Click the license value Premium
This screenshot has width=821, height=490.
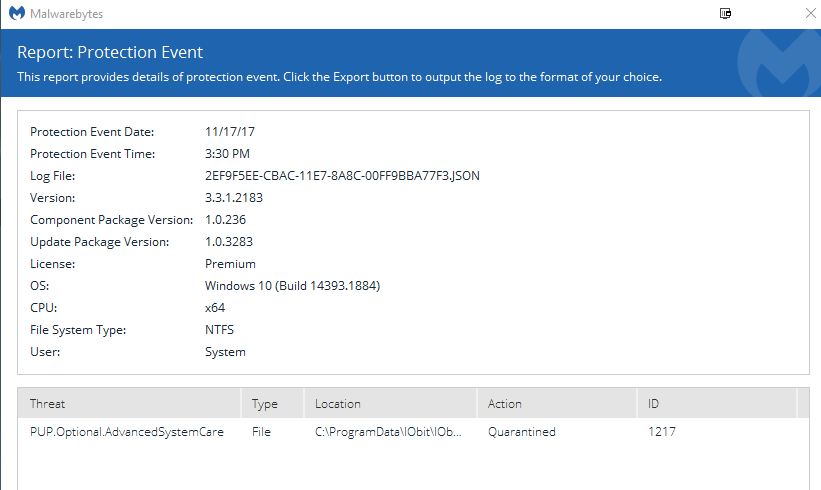(x=230, y=264)
